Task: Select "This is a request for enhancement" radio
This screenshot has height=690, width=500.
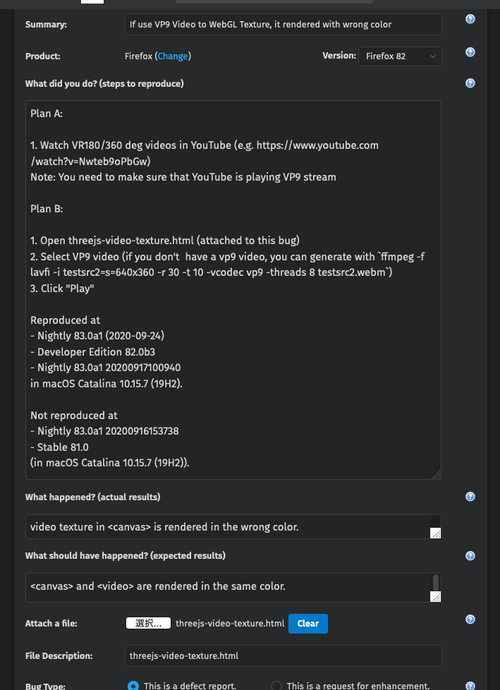Action: coord(276,685)
